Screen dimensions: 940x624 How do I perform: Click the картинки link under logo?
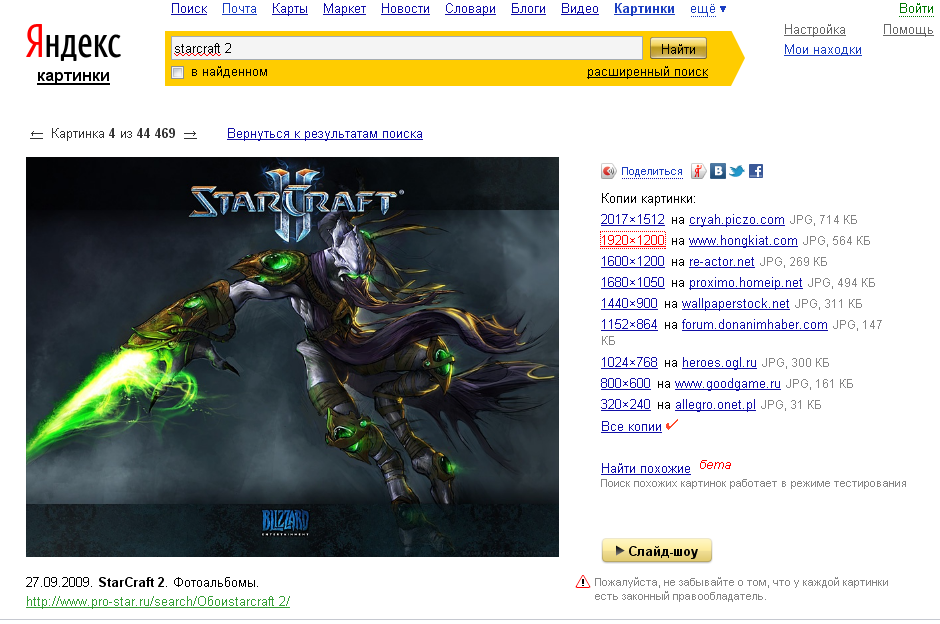point(73,76)
